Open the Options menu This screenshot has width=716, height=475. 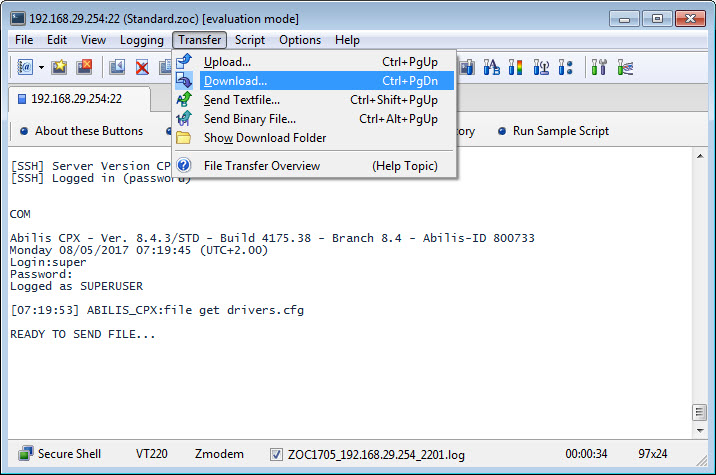coord(300,40)
